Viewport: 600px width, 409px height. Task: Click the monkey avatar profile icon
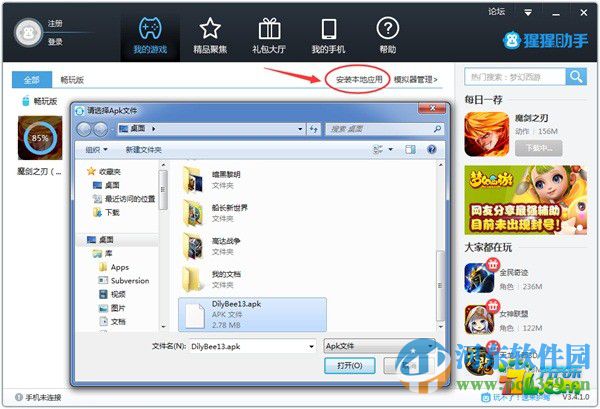28,33
